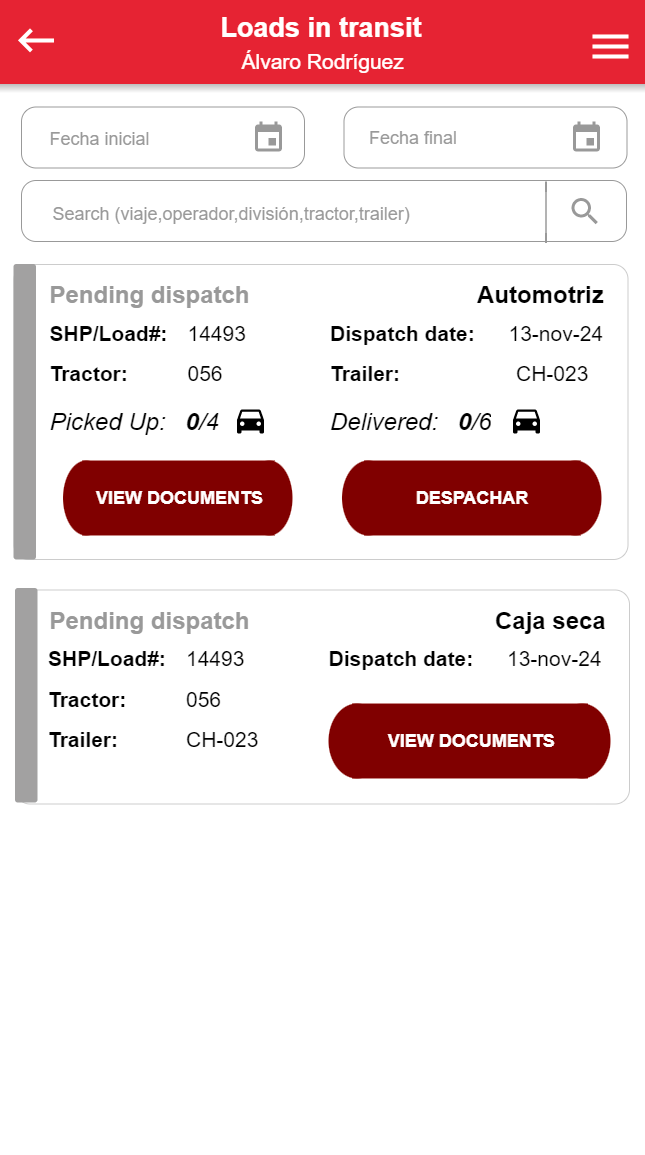Screen dimensions: 645x1155
Task: Open the hamburger menu
Action: (x=610, y=47)
